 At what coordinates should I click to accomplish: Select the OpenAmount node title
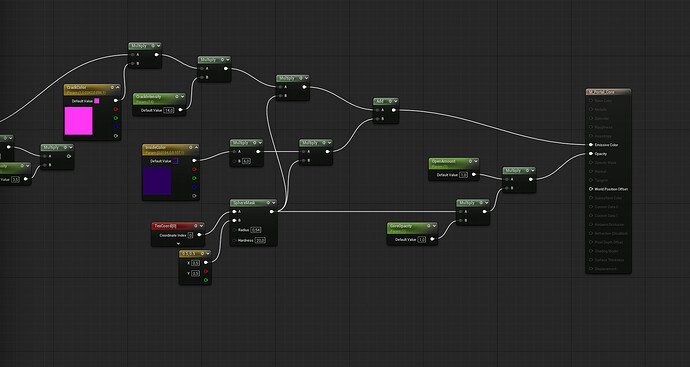pyautogui.click(x=444, y=161)
